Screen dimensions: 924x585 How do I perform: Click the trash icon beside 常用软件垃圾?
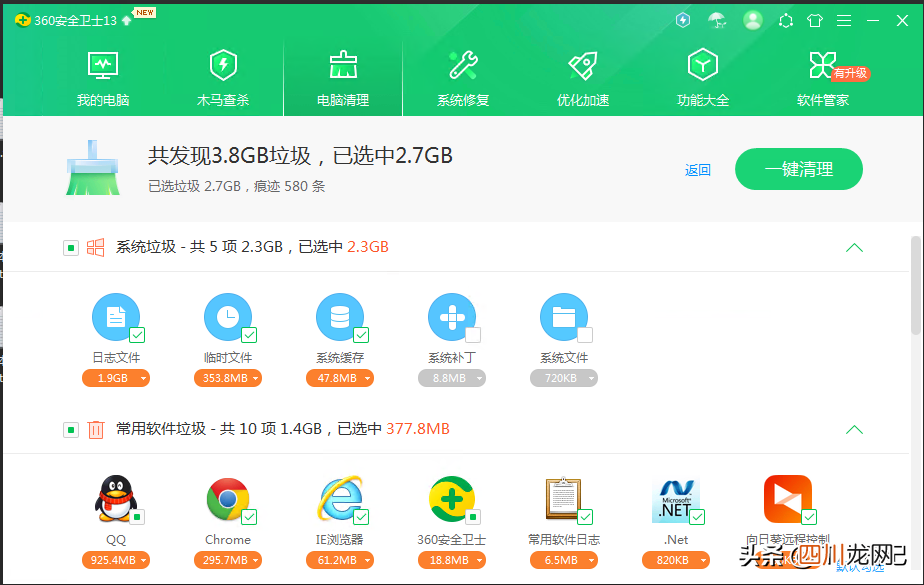coord(95,429)
